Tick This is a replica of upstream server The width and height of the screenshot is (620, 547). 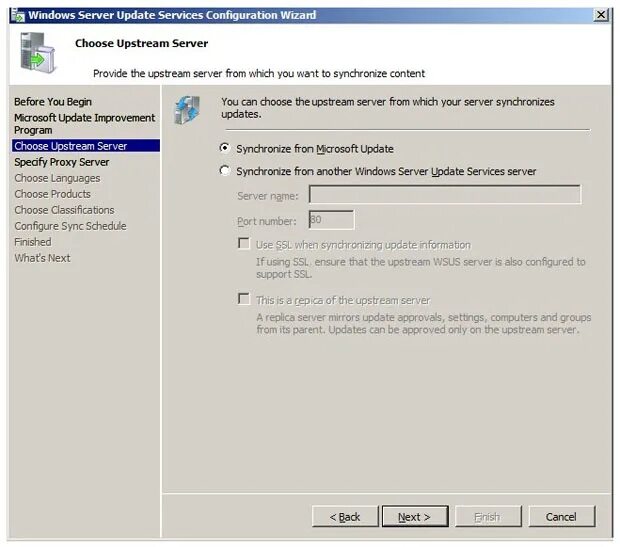click(244, 299)
